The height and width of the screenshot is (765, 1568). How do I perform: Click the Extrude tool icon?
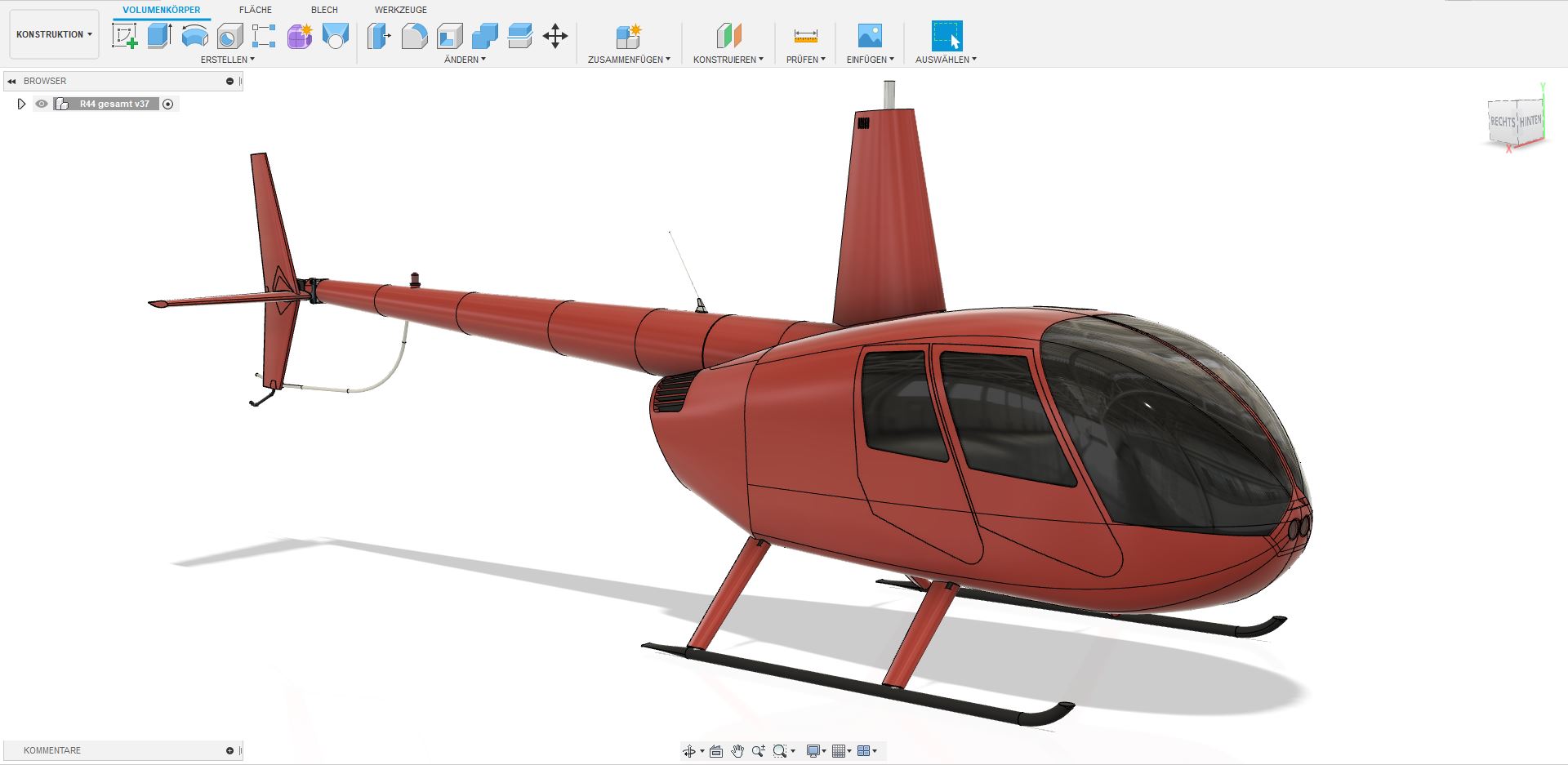click(159, 36)
